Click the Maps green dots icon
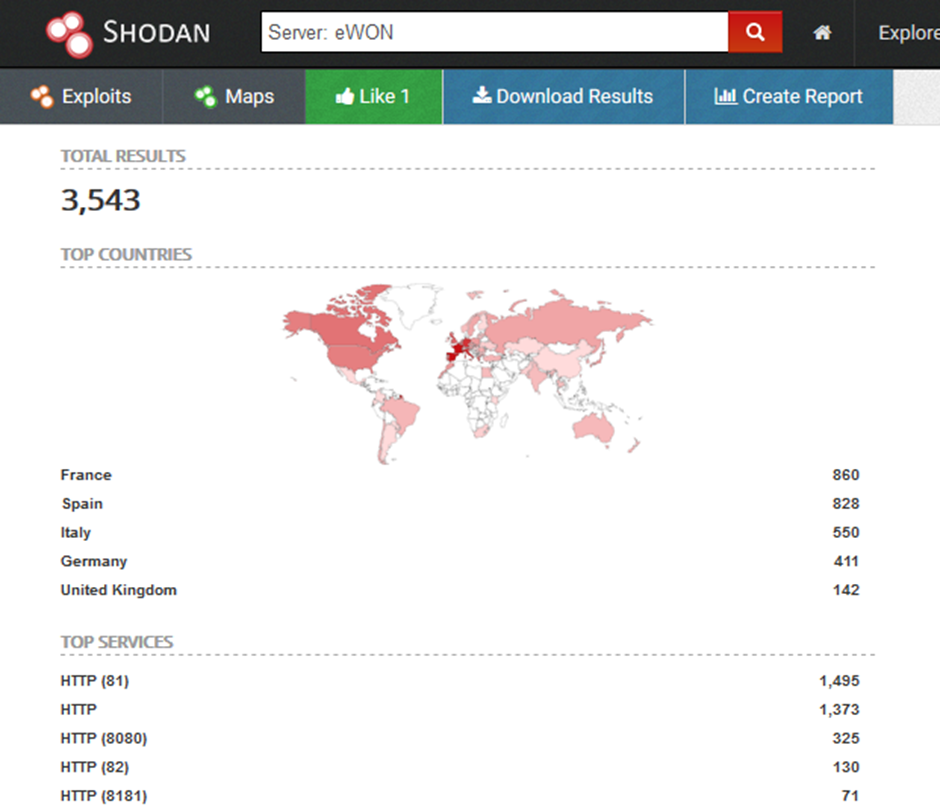The width and height of the screenshot is (940, 810). coord(206,97)
